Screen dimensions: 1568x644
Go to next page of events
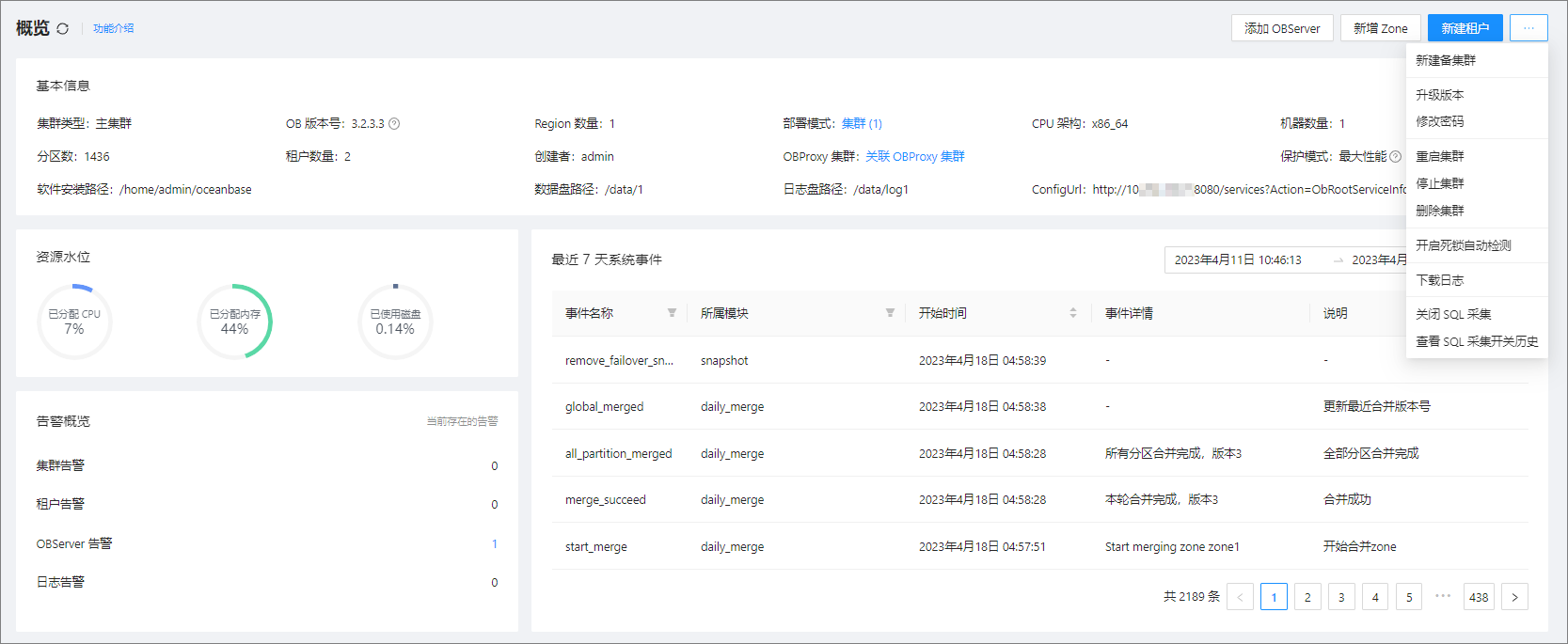pos(1514,597)
